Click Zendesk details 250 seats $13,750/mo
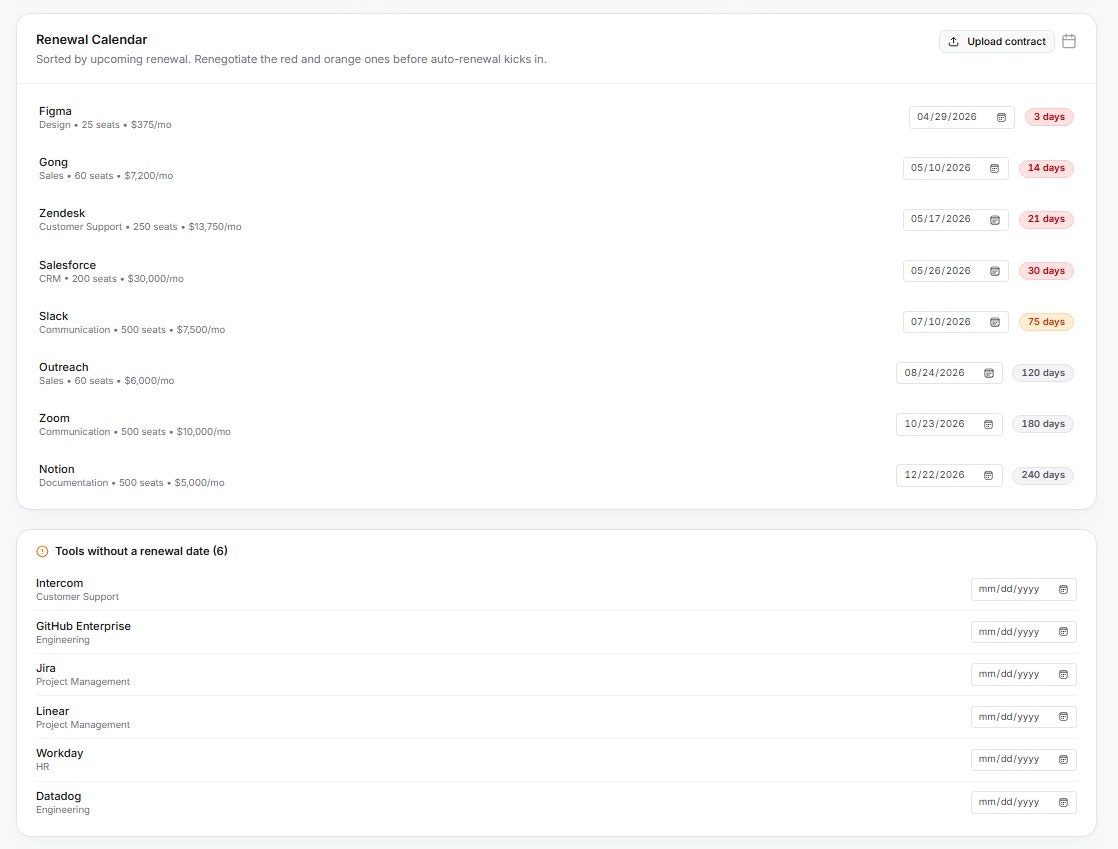This screenshot has width=1118, height=849. tap(140, 227)
